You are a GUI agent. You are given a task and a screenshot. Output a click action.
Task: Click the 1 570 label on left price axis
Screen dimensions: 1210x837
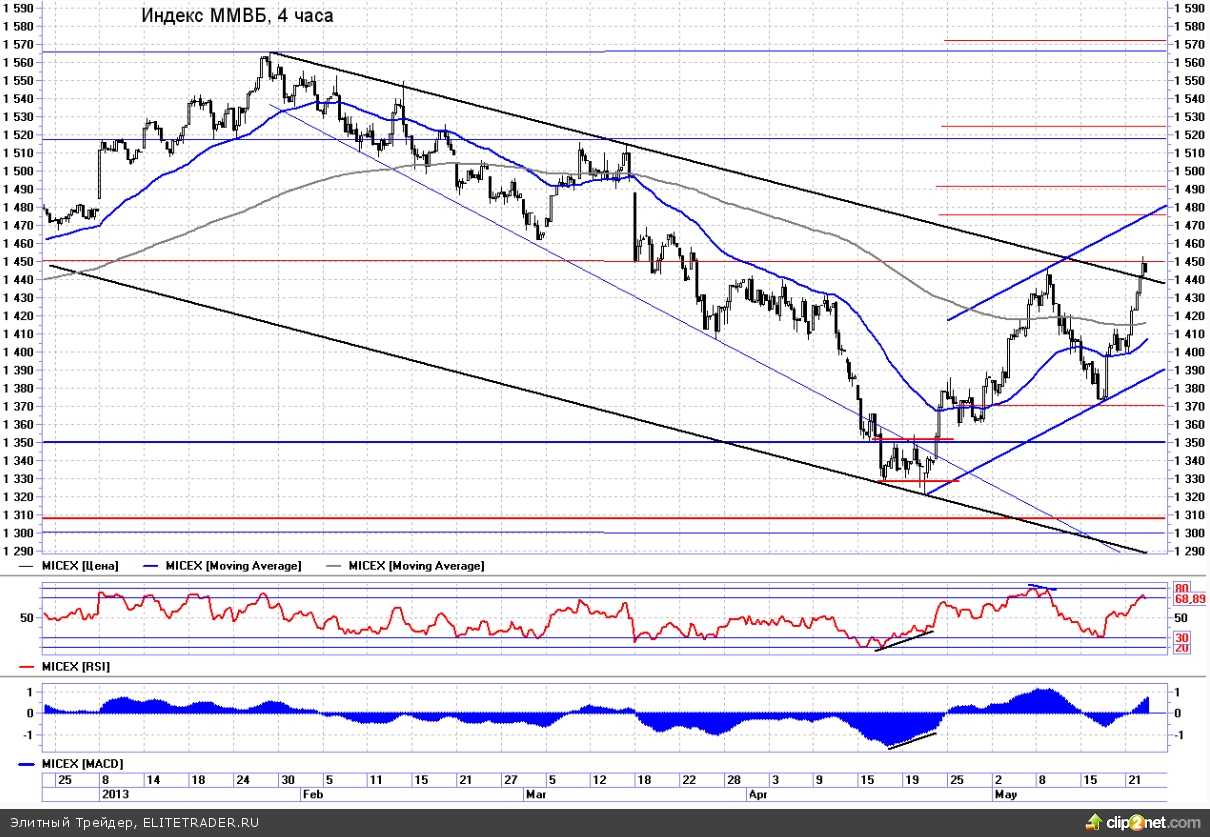[x=18, y=44]
